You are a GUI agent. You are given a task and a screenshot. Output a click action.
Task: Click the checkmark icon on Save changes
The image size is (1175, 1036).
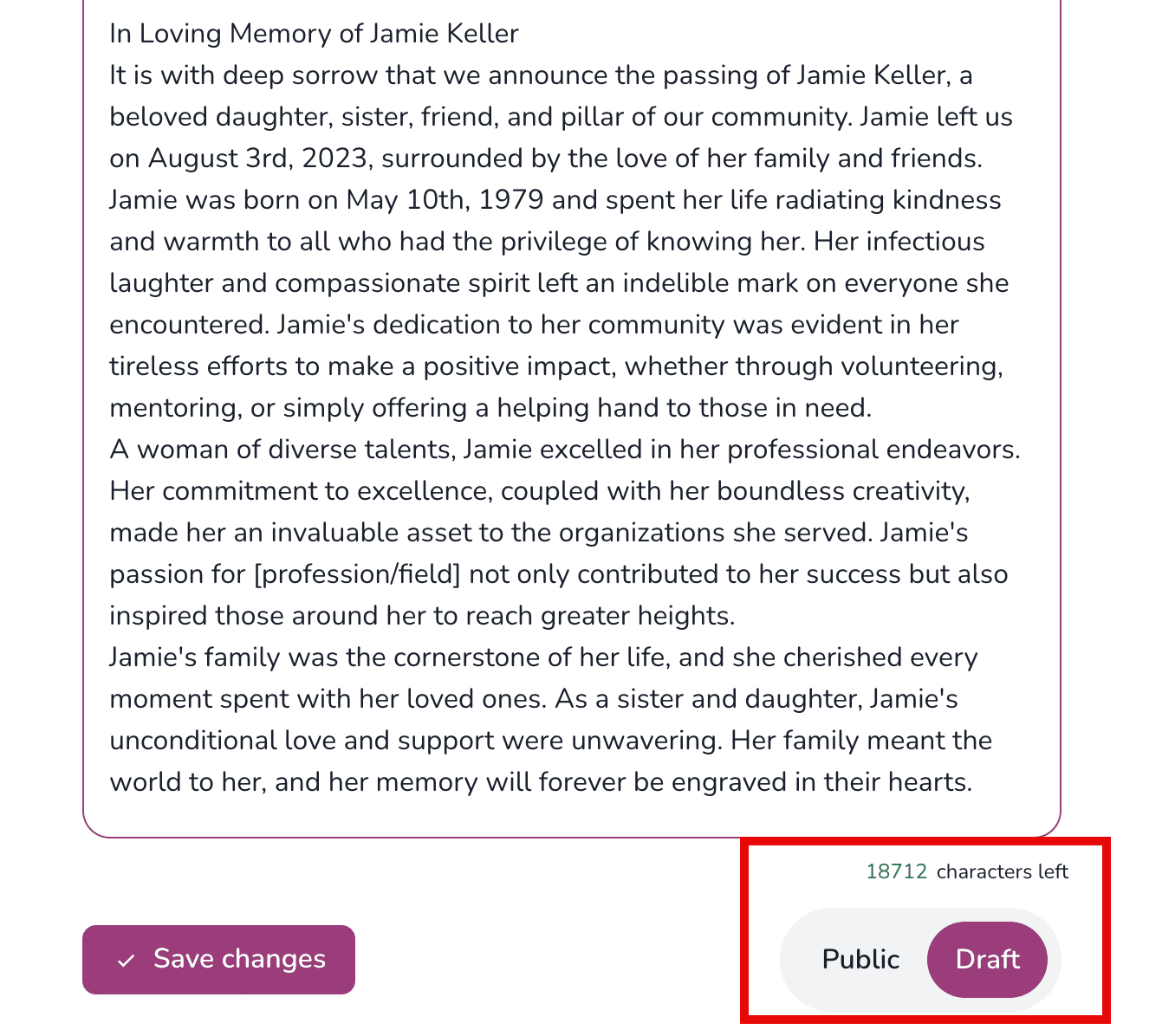coord(127,959)
